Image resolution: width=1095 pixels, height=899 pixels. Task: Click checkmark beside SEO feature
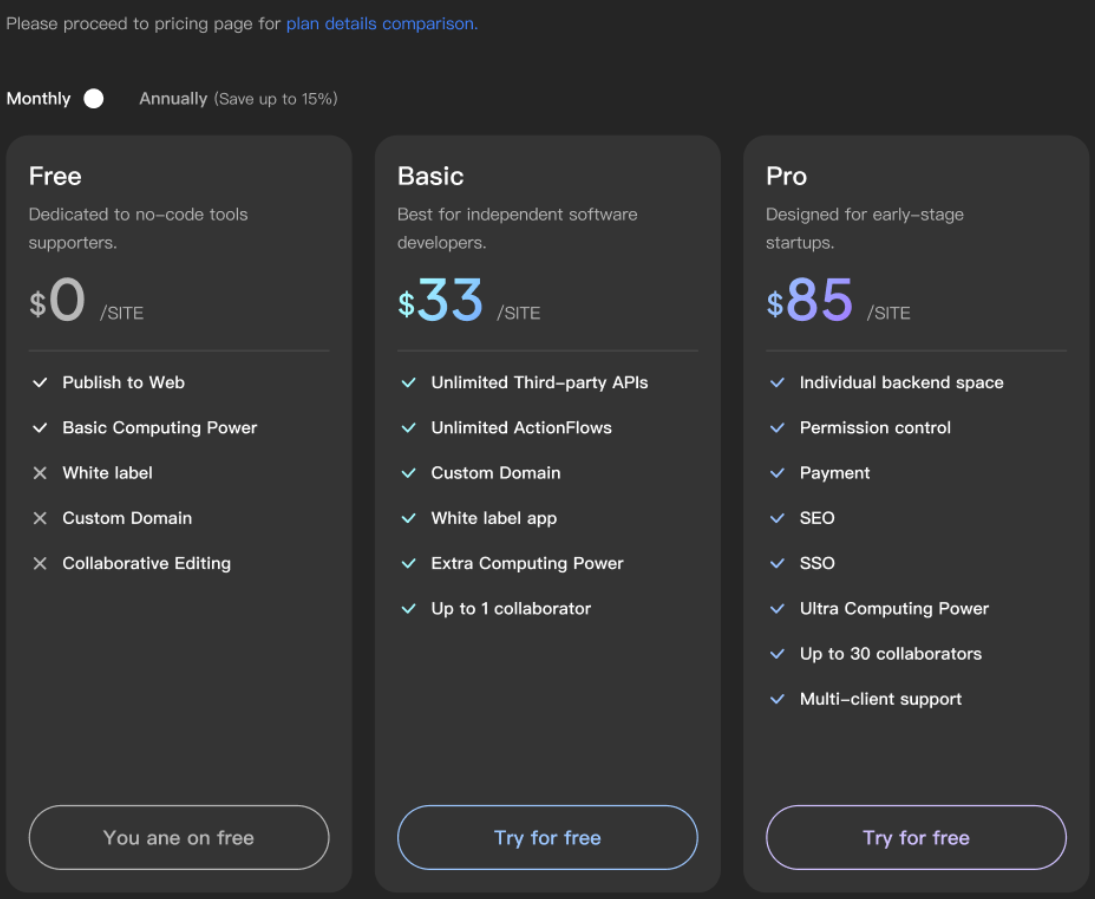point(777,518)
